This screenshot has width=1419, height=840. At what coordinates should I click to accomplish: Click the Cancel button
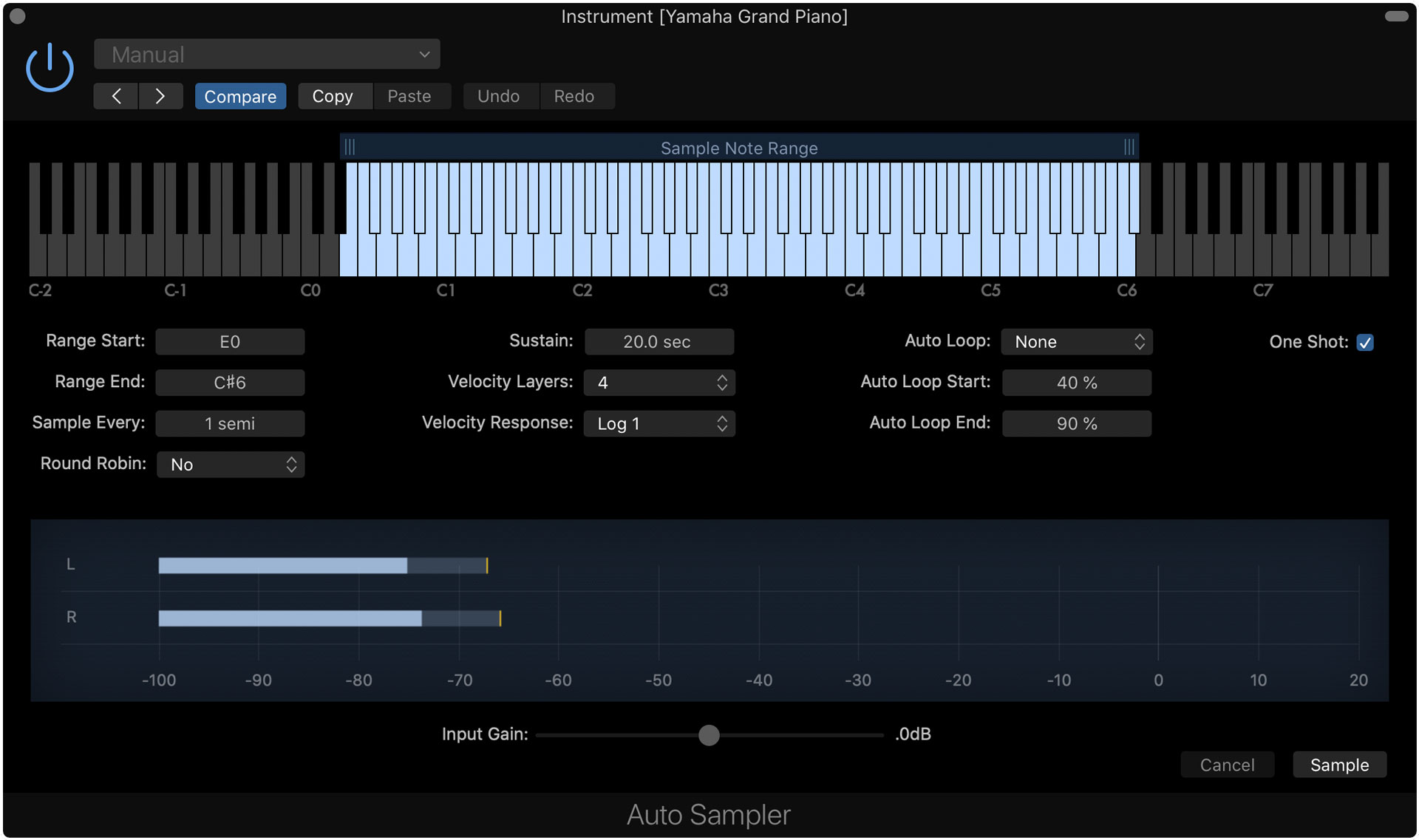1227,765
